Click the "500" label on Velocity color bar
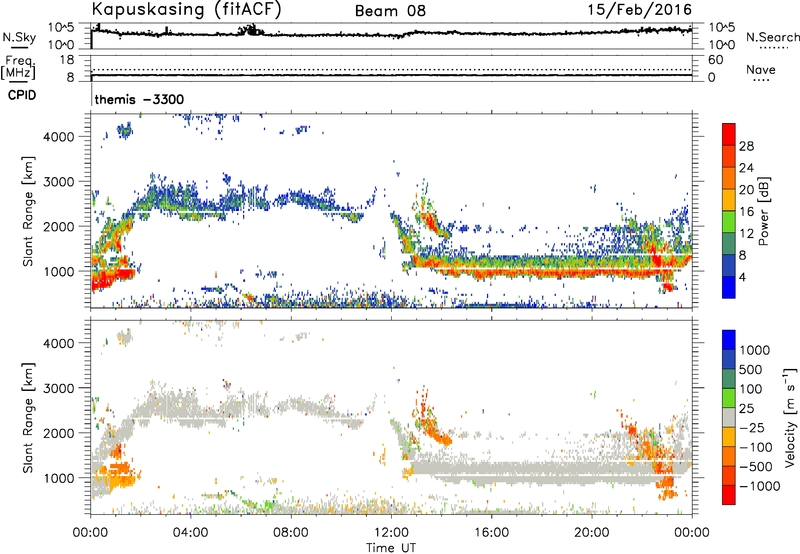This screenshot has width=800, height=554. pyautogui.click(x=751, y=370)
